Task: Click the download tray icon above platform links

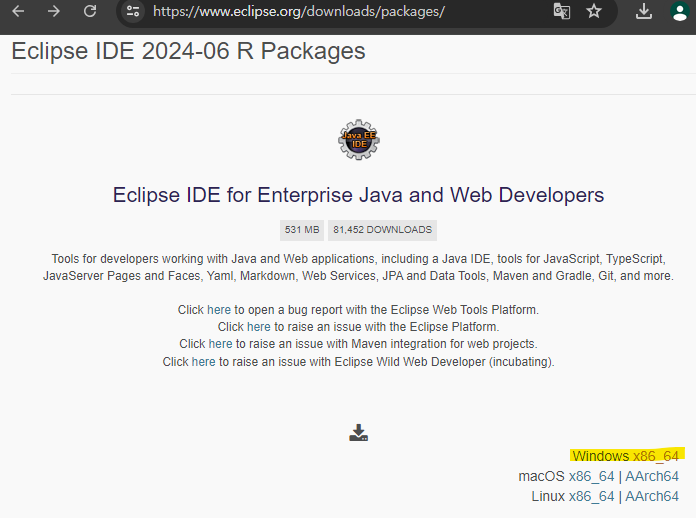Action: [x=359, y=433]
